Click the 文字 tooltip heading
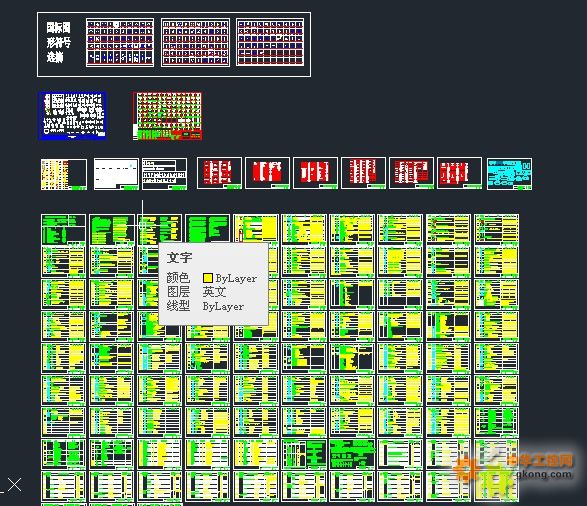587x506 pixels. click(180, 257)
